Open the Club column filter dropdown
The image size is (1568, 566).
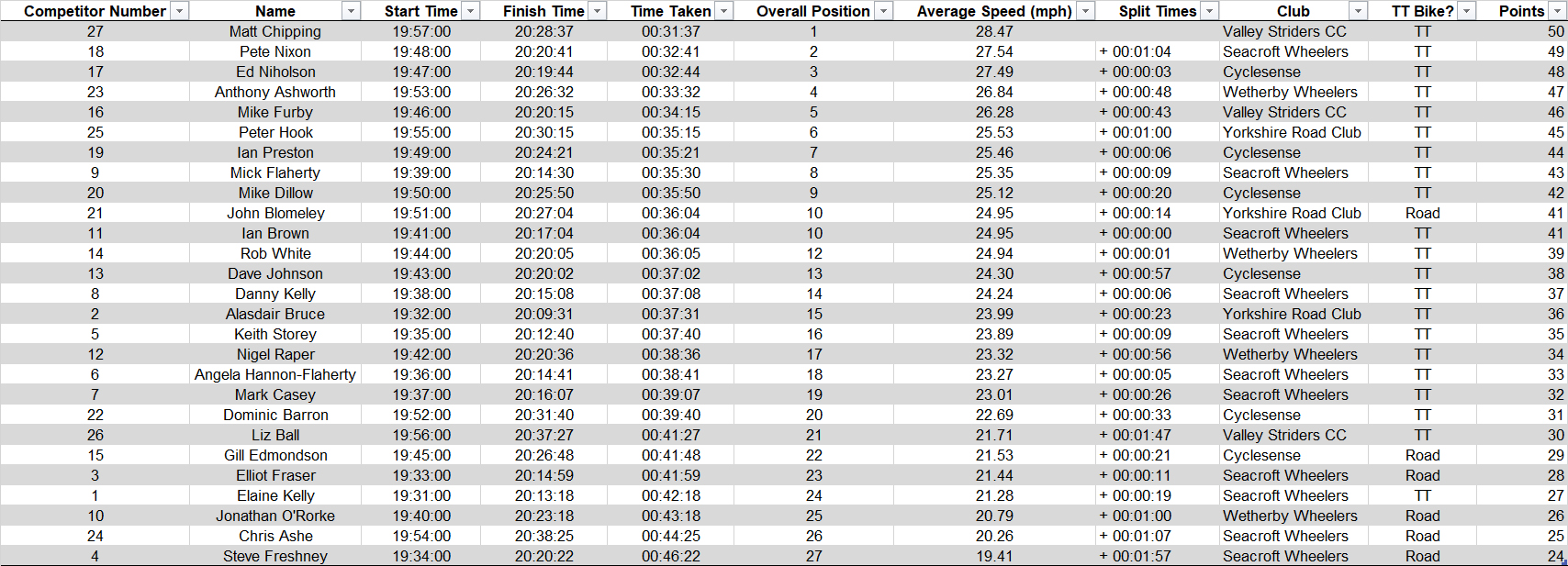(x=1358, y=11)
